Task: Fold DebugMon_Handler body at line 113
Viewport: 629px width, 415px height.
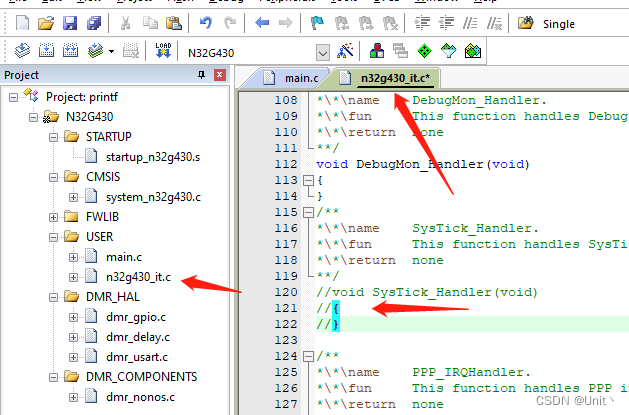Action: pyautogui.click(x=308, y=180)
